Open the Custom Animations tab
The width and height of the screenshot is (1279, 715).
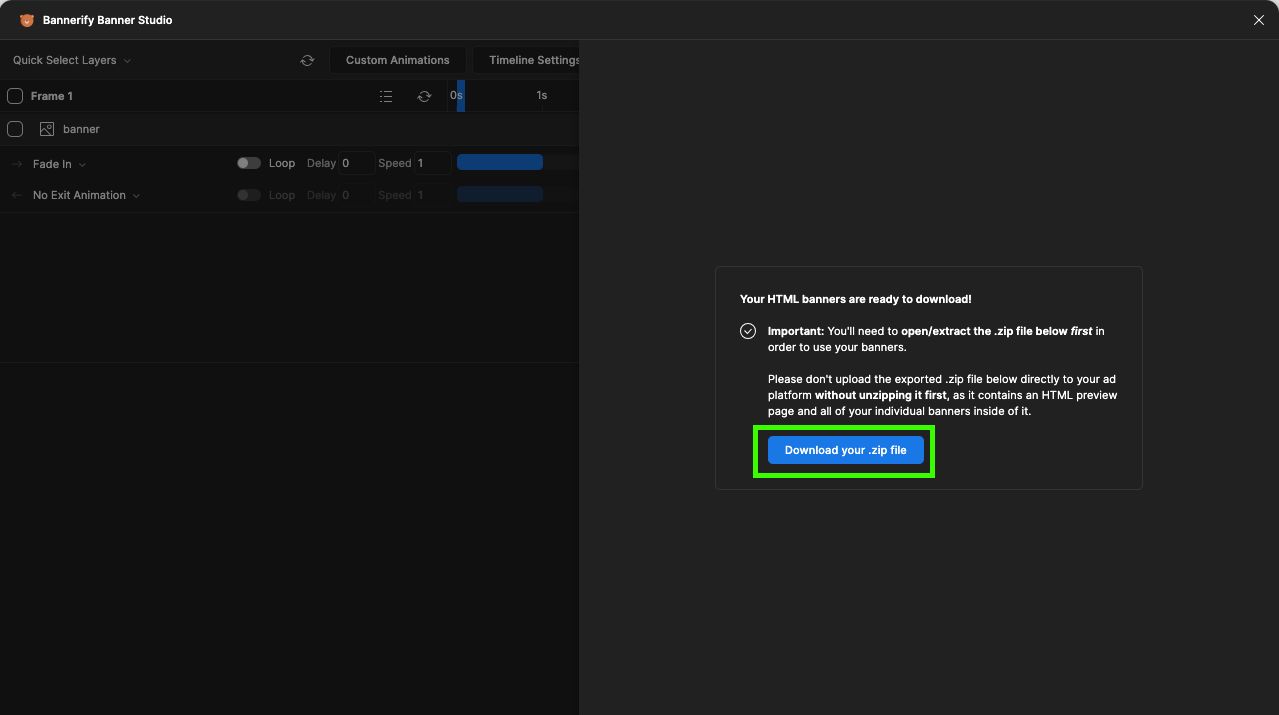tap(398, 60)
